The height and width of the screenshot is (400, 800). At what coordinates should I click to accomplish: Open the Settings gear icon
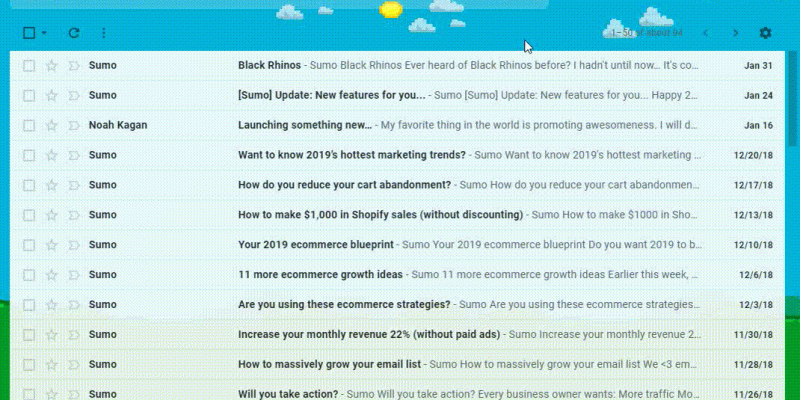pos(765,33)
